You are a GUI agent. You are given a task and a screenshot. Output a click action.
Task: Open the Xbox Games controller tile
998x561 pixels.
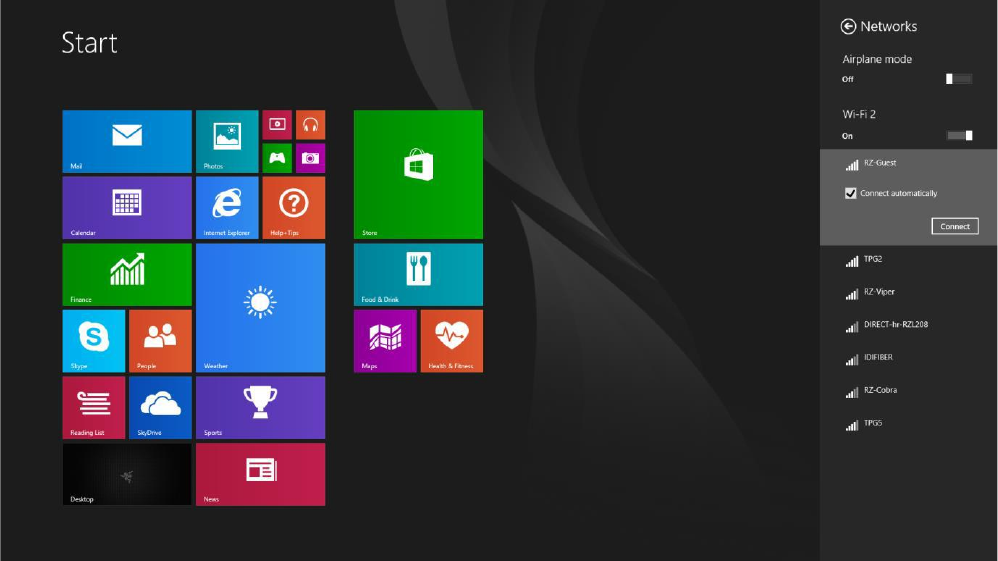click(277, 158)
